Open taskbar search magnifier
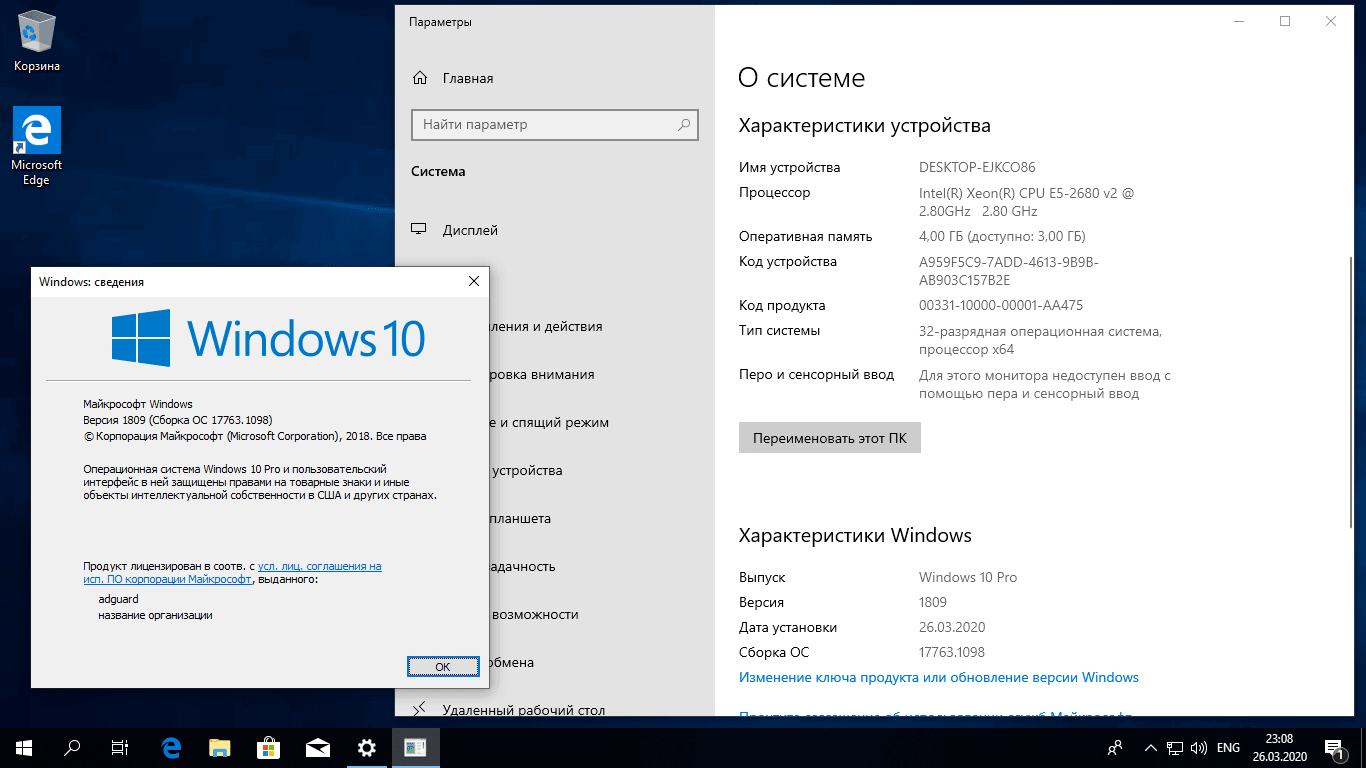 point(72,747)
